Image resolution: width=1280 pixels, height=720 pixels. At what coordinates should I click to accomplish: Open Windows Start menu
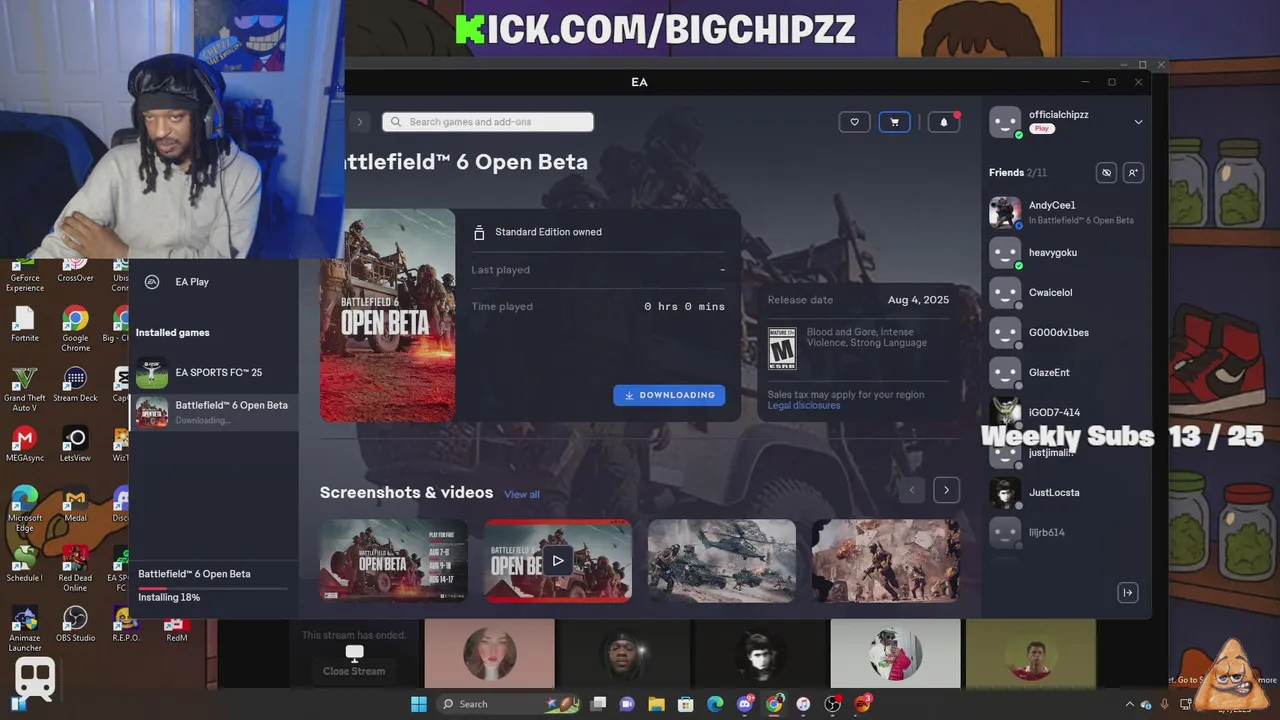(x=419, y=704)
